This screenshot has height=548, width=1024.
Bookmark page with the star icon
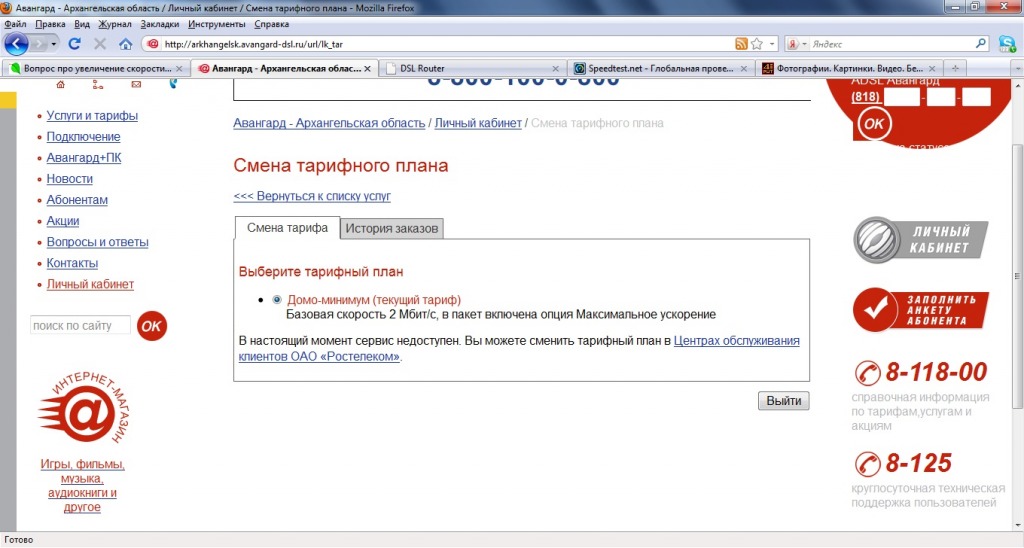pyautogui.click(x=757, y=44)
